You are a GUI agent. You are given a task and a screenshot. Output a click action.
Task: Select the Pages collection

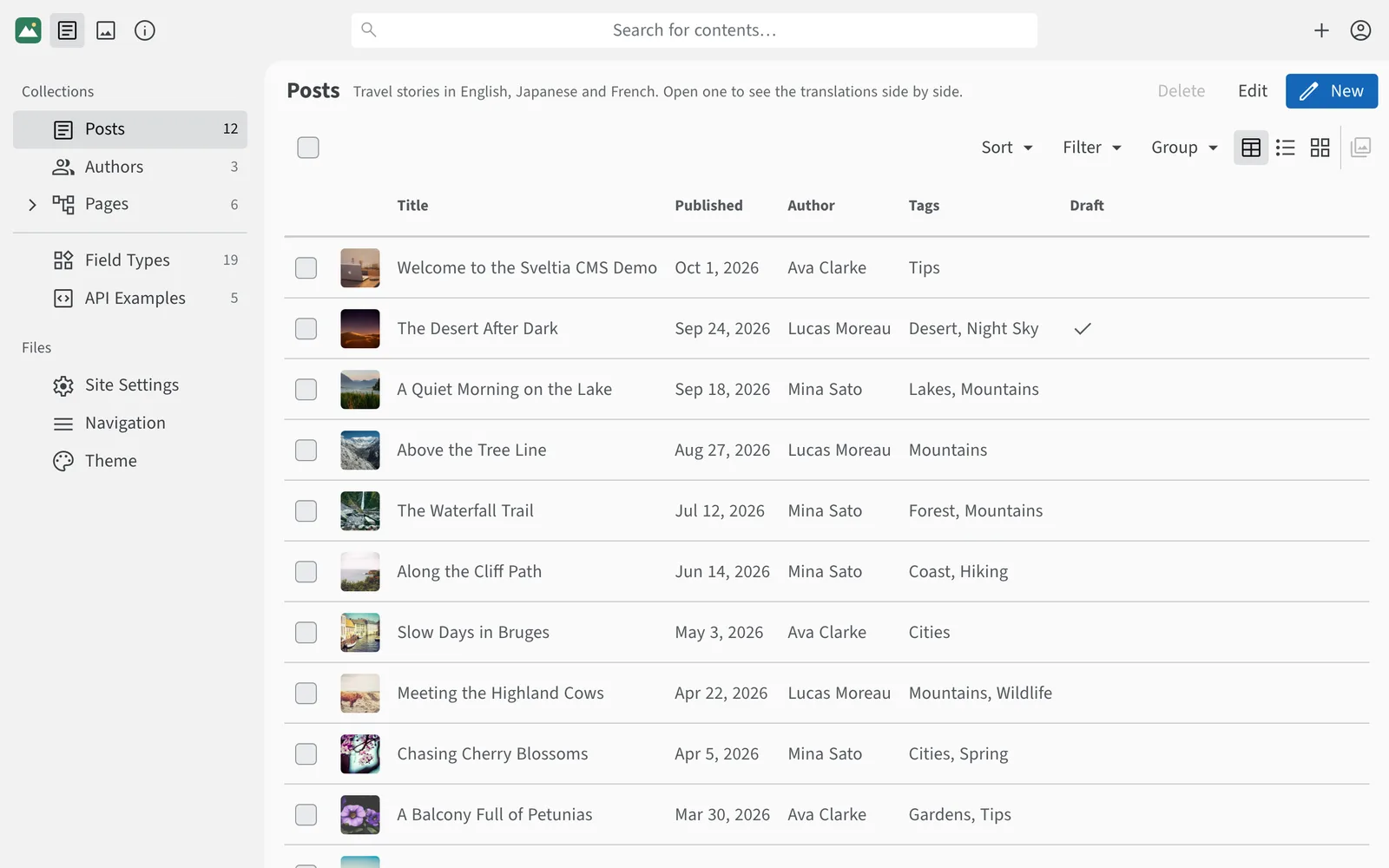[130, 205]
